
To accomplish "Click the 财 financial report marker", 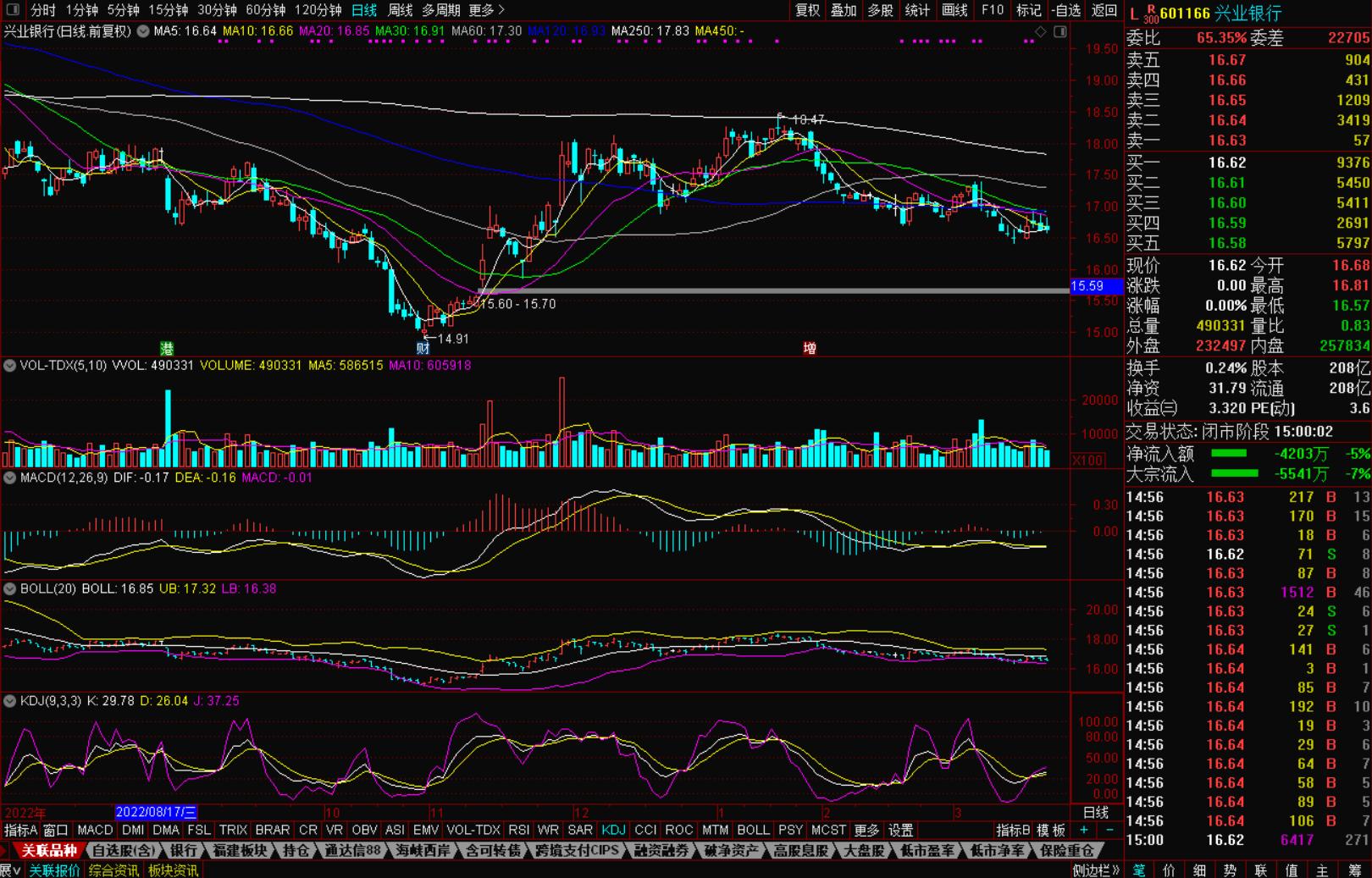I will pos(423,348).
